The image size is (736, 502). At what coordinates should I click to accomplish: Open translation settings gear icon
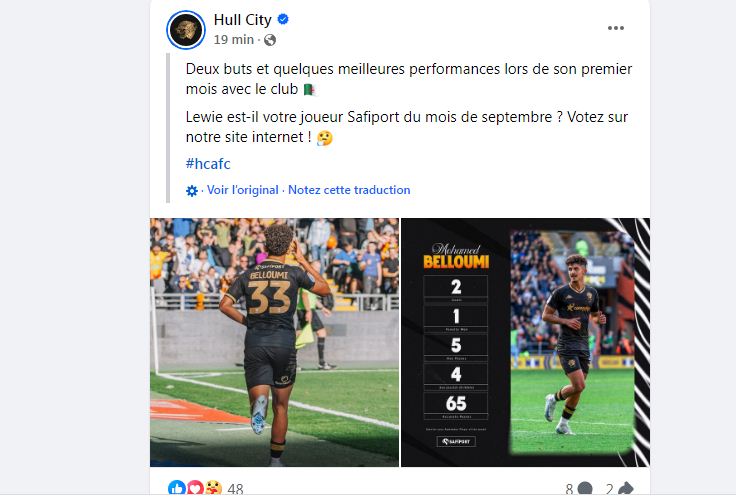click(192, 191)
